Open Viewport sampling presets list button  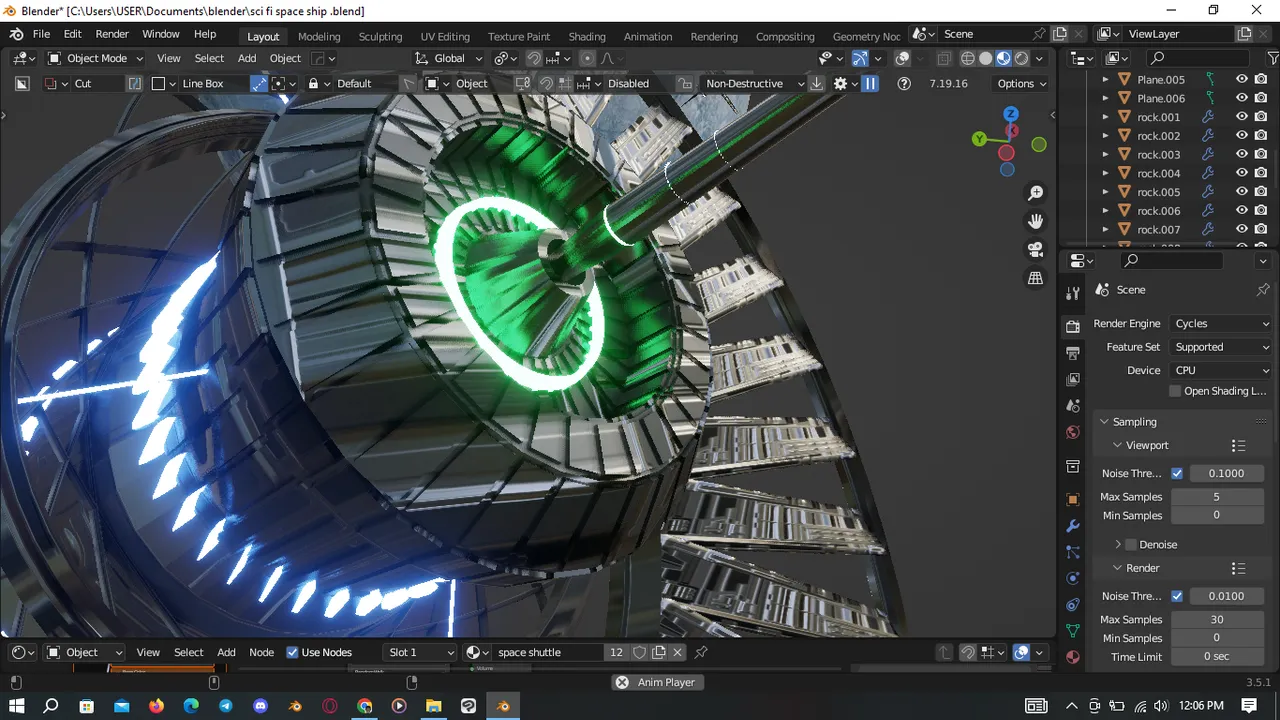[1238, 445]
